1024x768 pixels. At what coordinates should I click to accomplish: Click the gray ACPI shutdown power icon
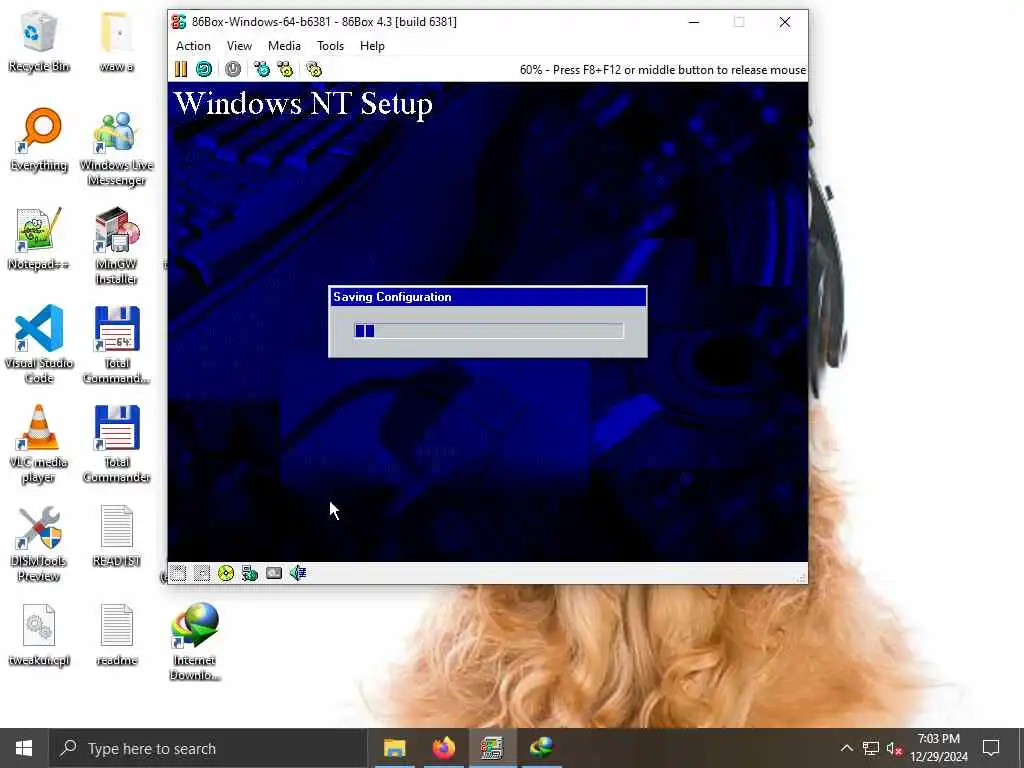pos(233,69)
